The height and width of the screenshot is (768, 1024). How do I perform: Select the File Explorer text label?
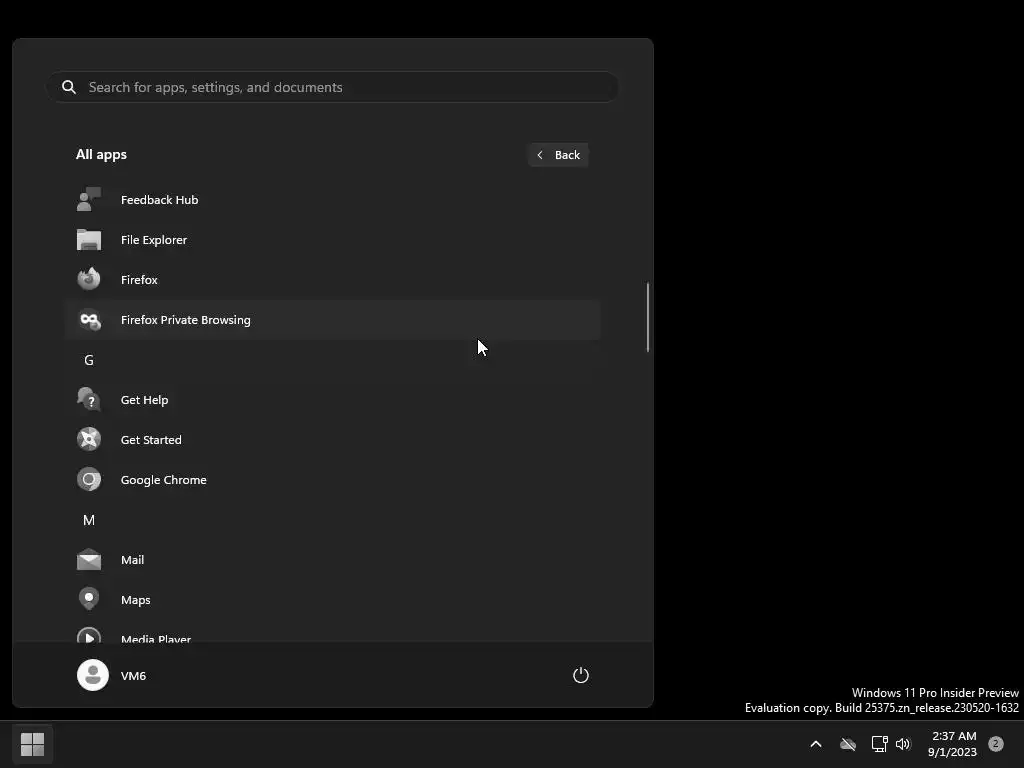pyautogui.click(x=153, y=240)
